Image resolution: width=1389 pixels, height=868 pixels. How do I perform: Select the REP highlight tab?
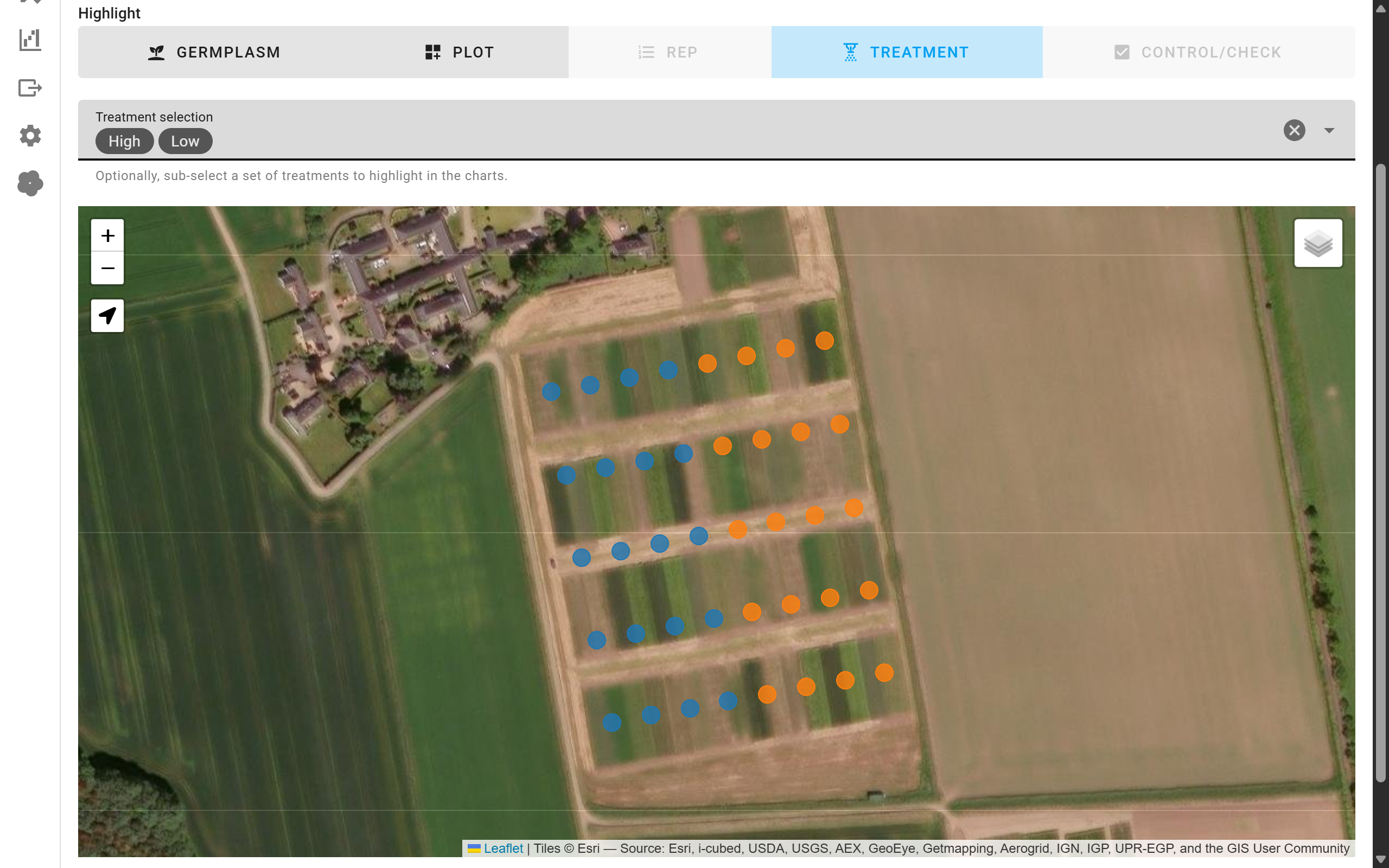(x=669, y=52)
